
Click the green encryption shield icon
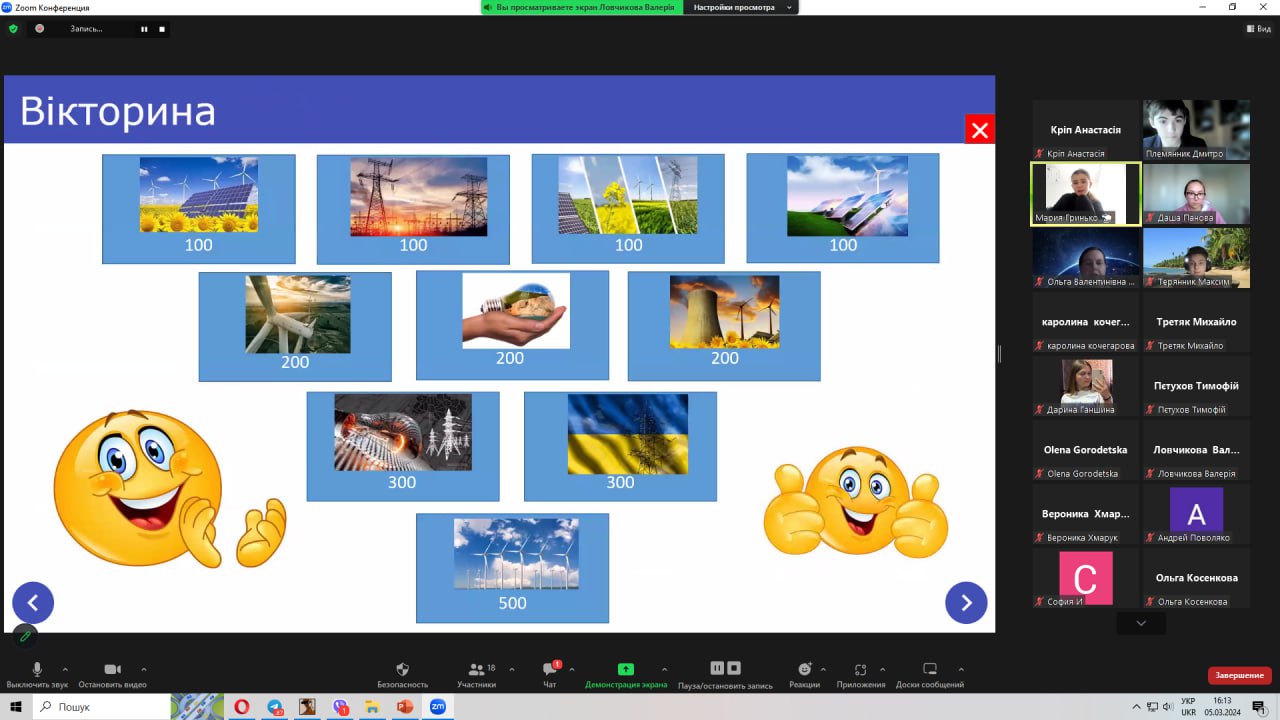[x=13, y=29]
